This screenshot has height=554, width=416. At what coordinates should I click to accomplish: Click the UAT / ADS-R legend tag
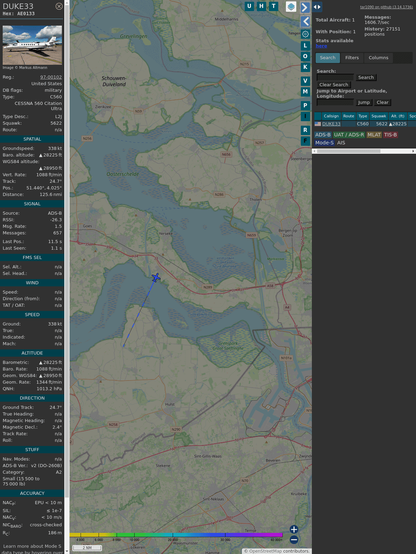(349, 135)
